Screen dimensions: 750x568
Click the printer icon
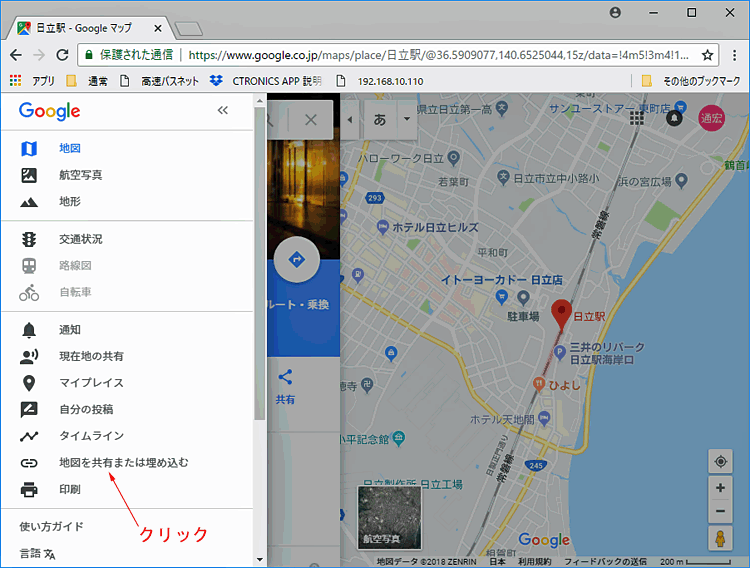pyautogui.click(x=29, y=490)
